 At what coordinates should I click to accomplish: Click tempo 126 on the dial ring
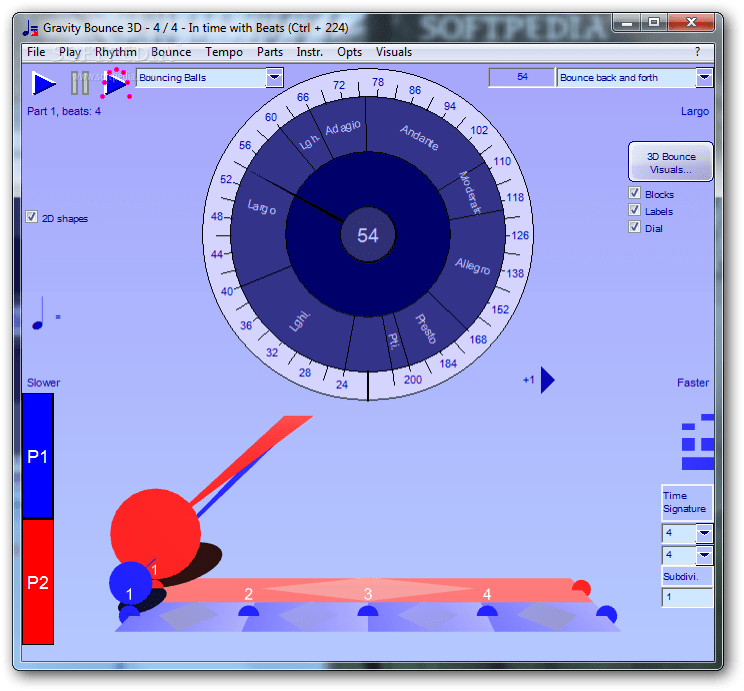pyautogui.click(x=520, y=235)
